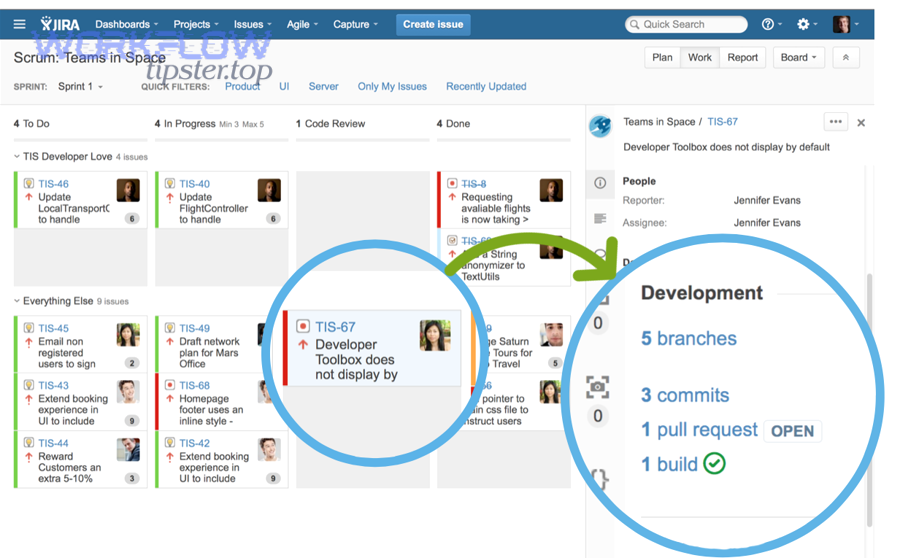
Task: Click the Teams in Space project avatar
Action: point(600,125)
